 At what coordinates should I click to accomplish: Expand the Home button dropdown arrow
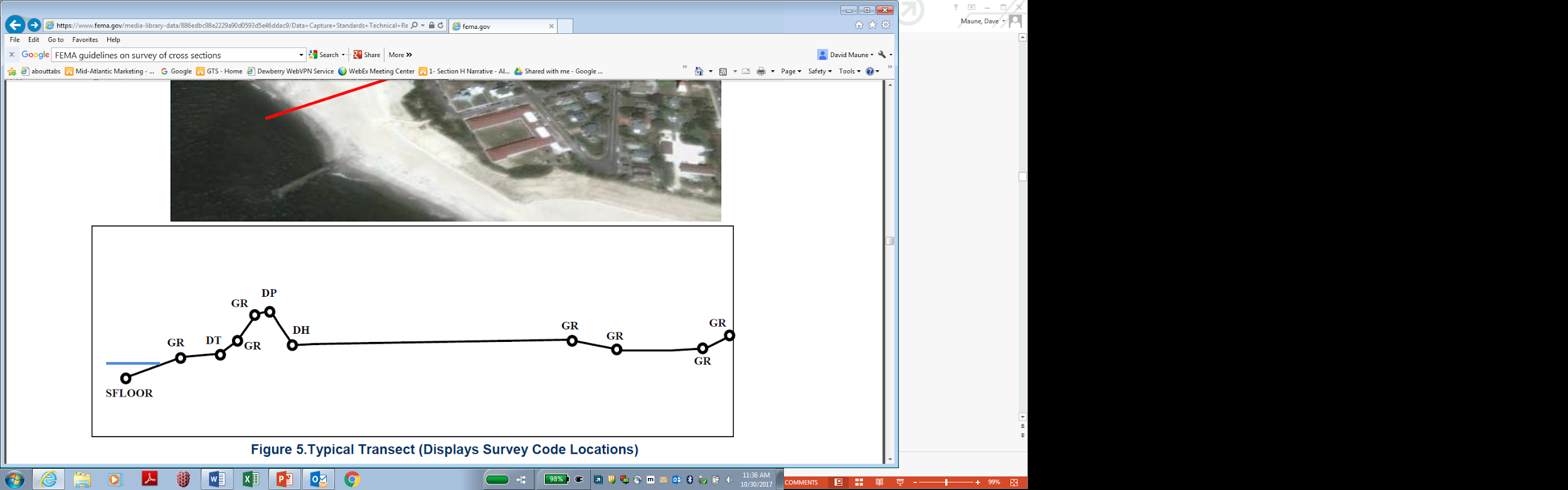(711, 72)
